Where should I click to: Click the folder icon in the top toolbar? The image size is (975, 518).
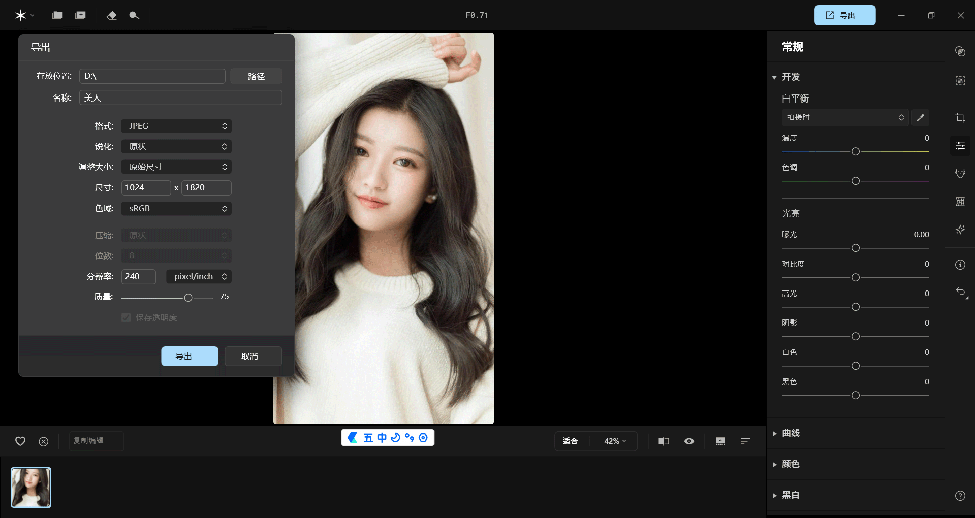pos(57,16)
